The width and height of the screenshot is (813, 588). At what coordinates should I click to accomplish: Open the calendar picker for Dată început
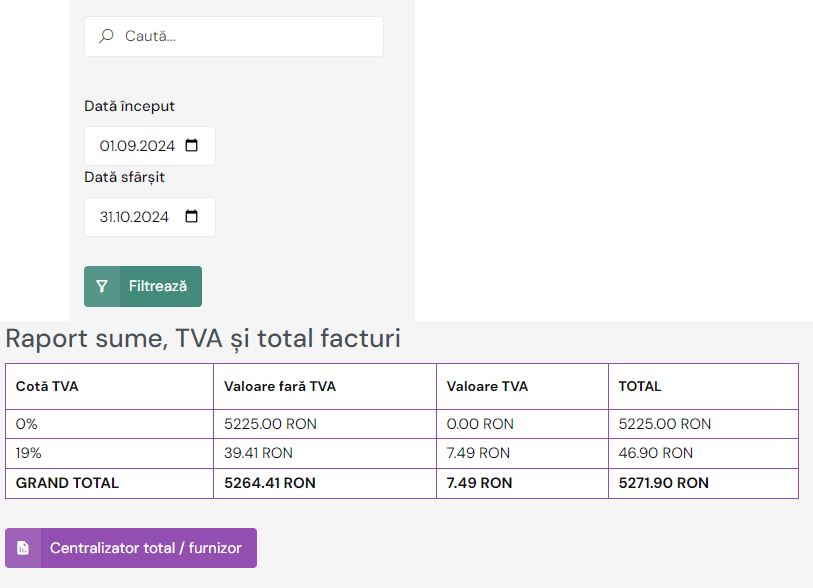193,146
